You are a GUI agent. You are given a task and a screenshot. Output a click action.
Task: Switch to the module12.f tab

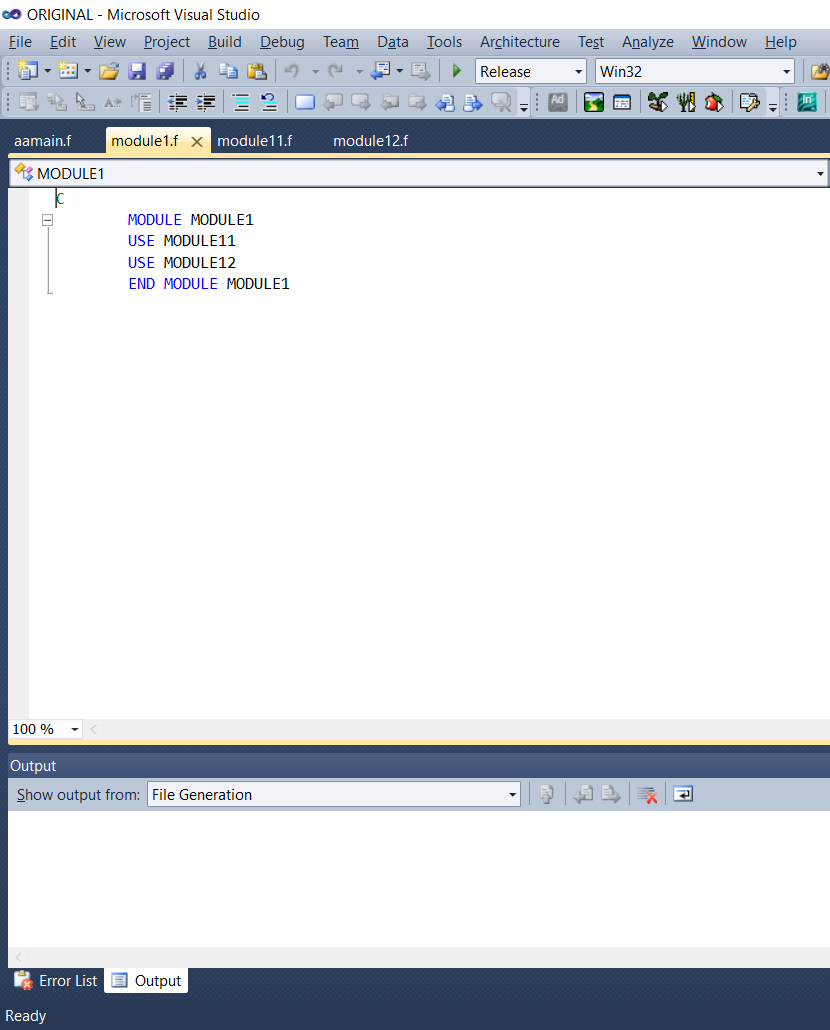(370, 140)
